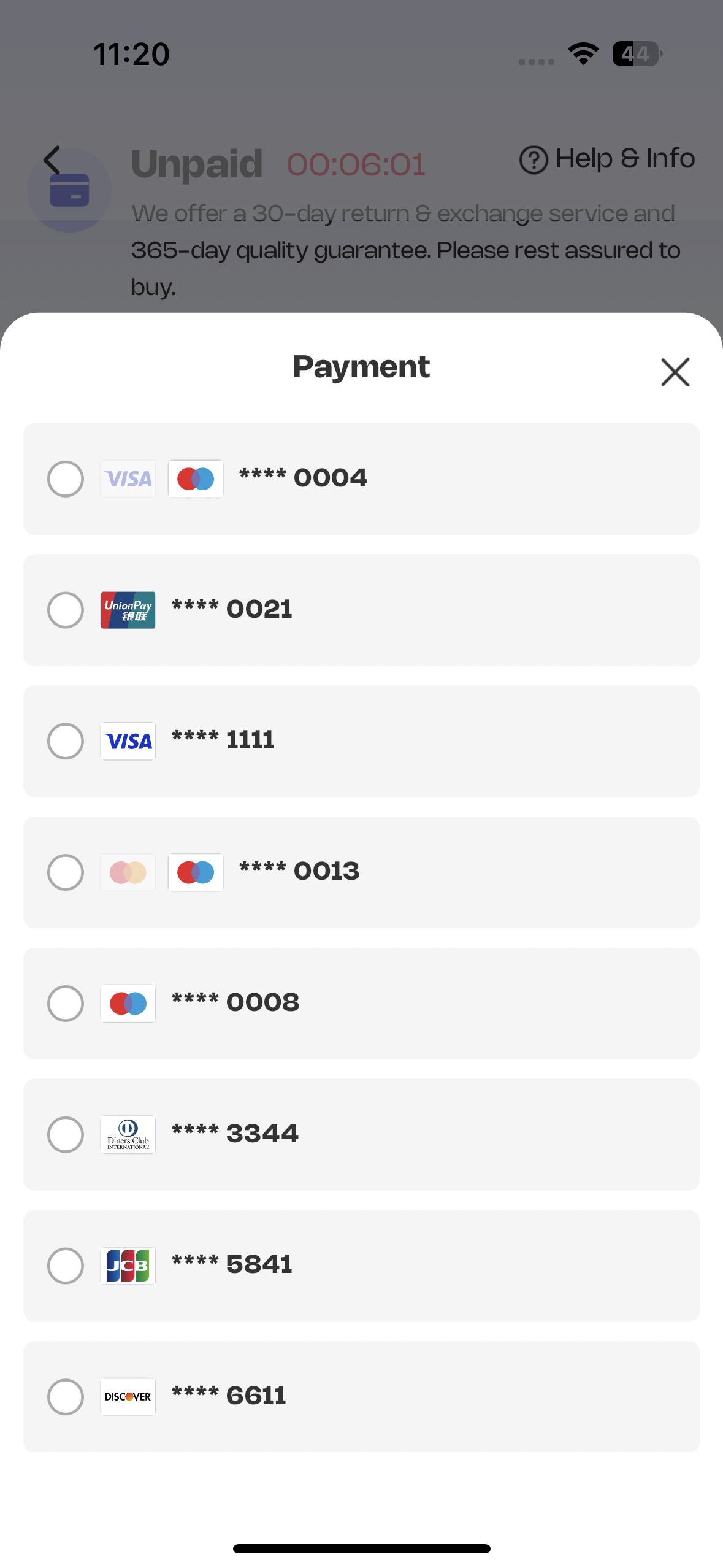Click the Maestro logo on card 0008
Screen dimensions: 723x1568
click(x=128, y=1004)
